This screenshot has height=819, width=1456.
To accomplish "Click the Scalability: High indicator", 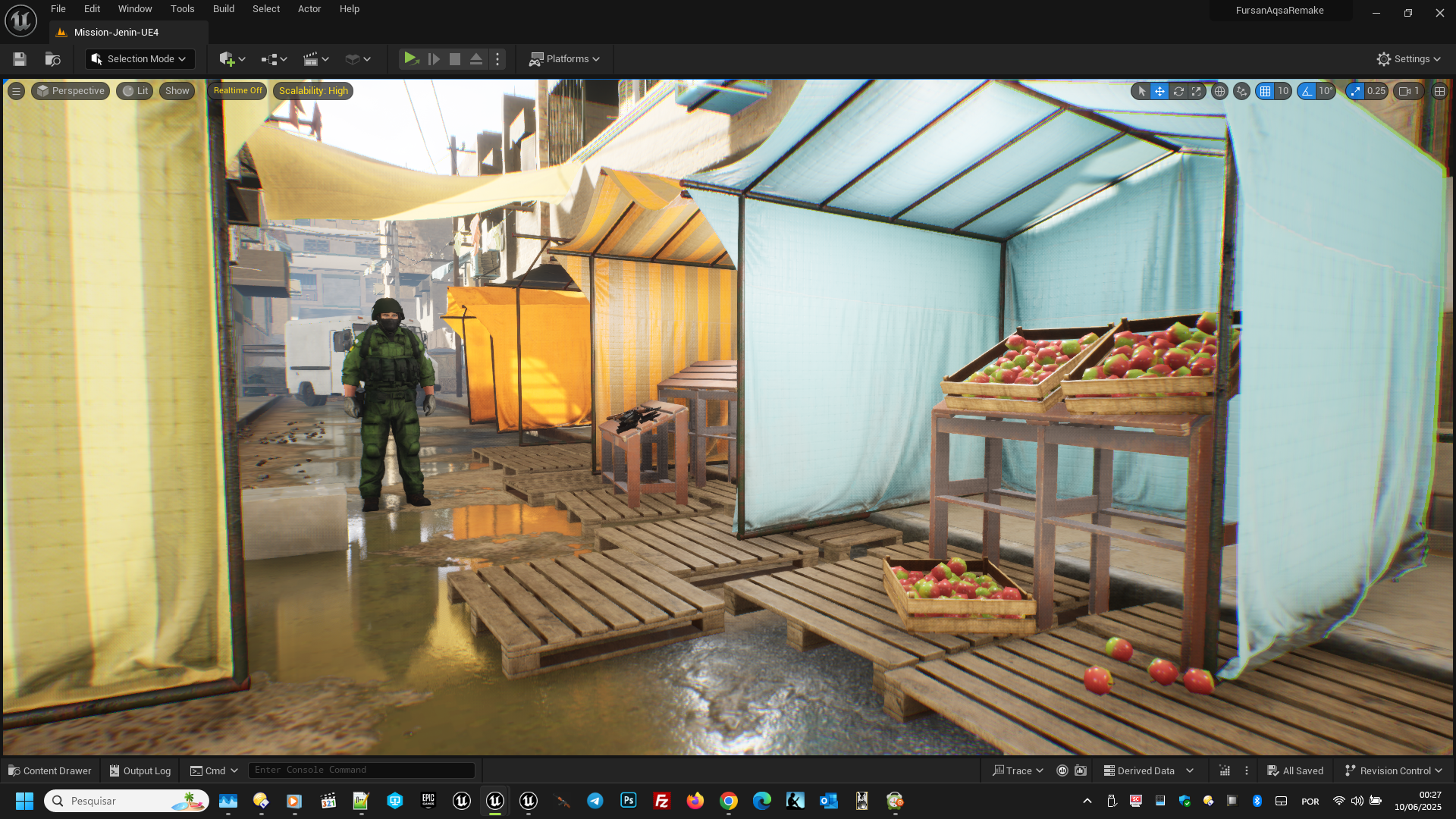I will tap(313, 91).
